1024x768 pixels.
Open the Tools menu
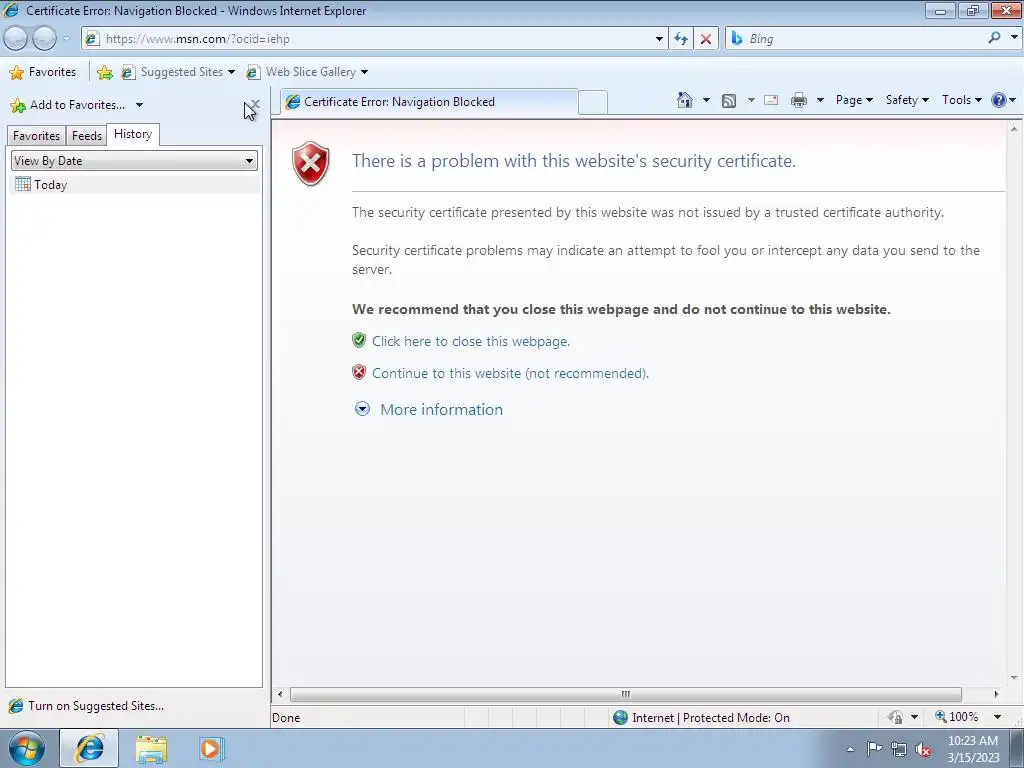pyautogui.click(x=961, y=100)
